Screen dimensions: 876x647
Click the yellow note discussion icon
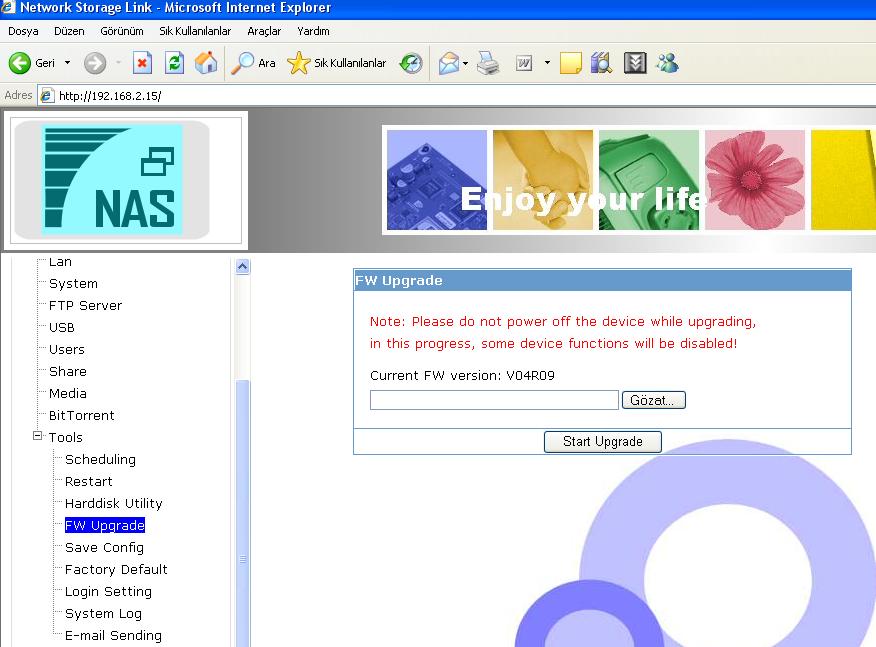click(x=570, y=63)
